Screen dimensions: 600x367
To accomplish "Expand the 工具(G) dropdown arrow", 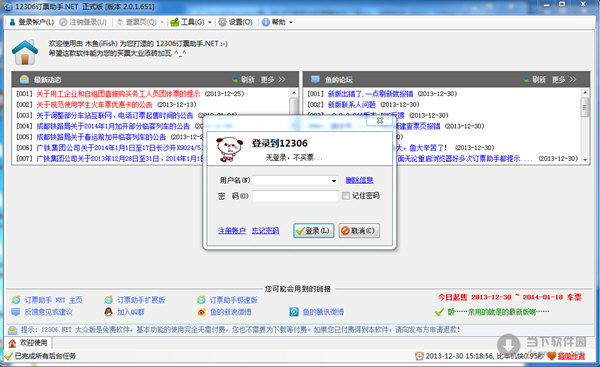I will pyautogui.click(x=210, y=23).
